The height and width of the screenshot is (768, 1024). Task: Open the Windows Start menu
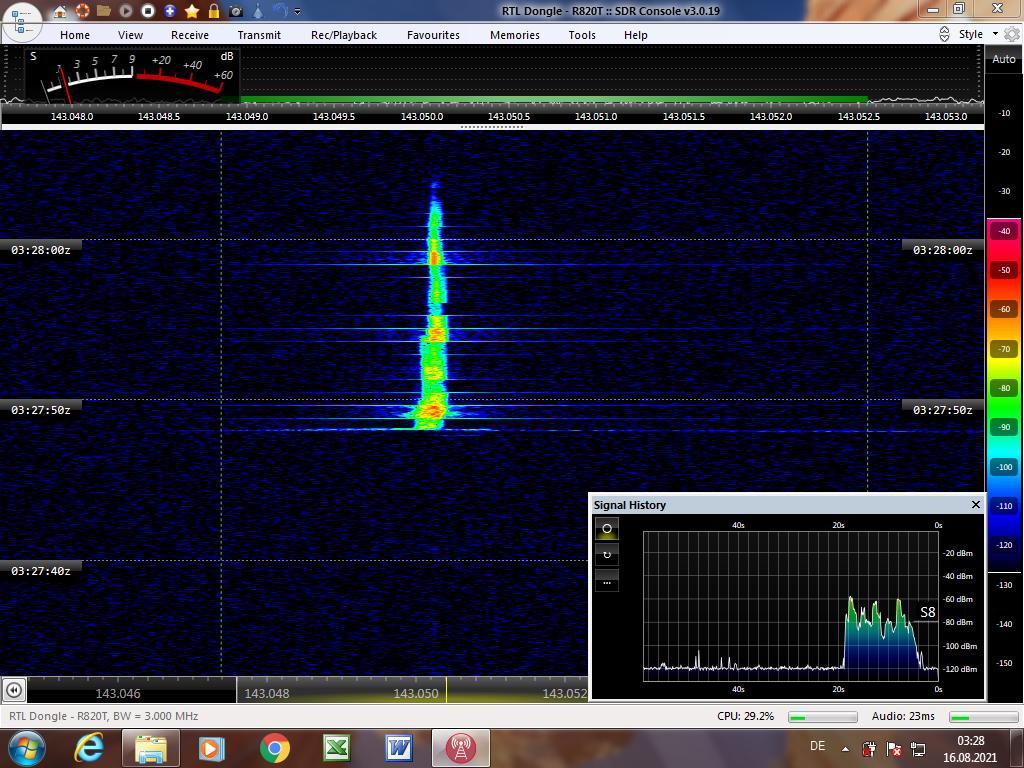coord(25,748)
